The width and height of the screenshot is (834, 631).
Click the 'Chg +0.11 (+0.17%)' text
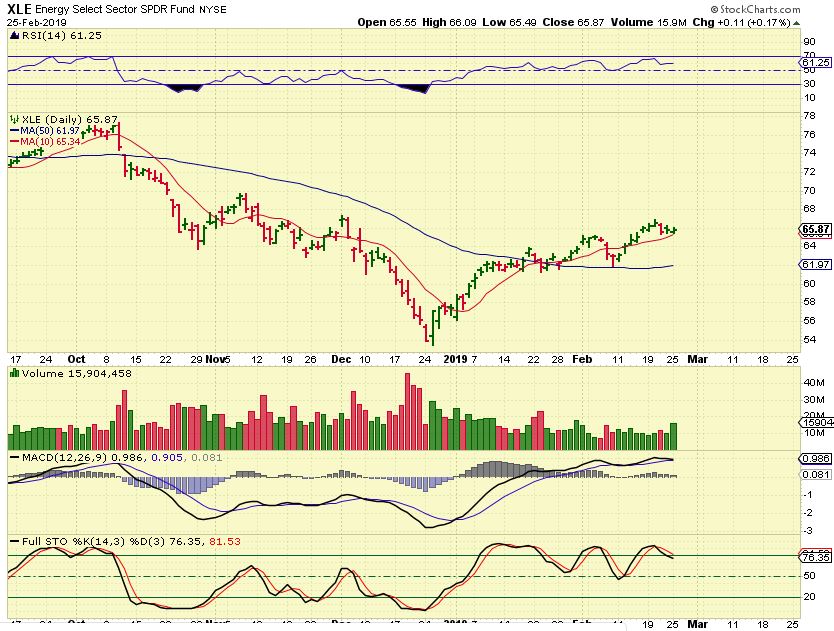(741, 22)
